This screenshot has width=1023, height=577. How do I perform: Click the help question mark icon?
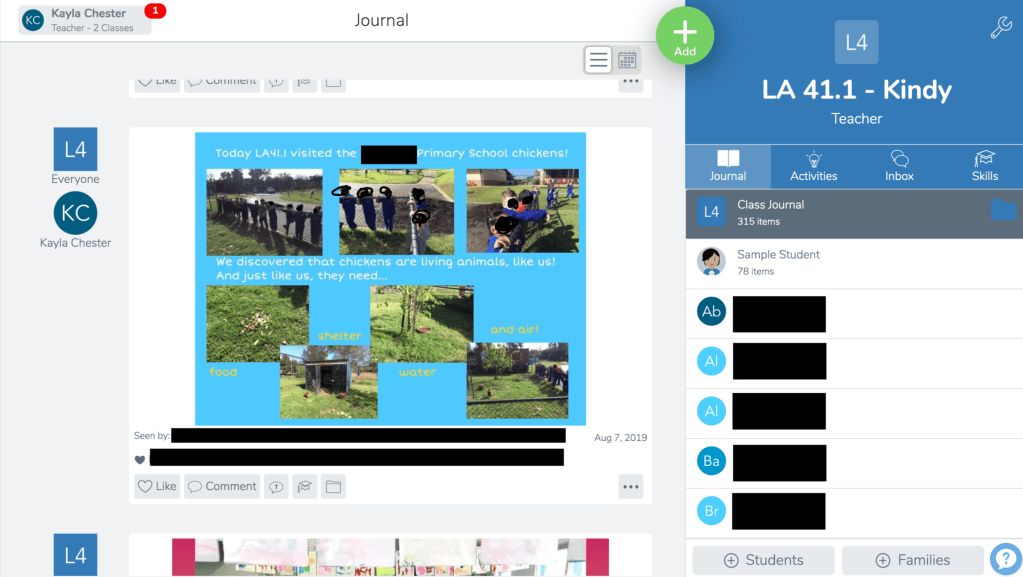1005,559
